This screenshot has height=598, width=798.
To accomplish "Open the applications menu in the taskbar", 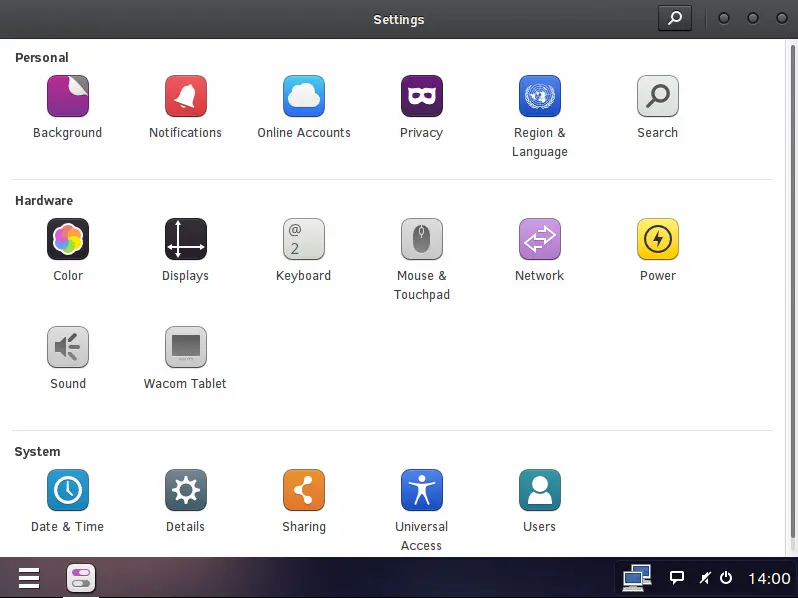I will 28,578.
